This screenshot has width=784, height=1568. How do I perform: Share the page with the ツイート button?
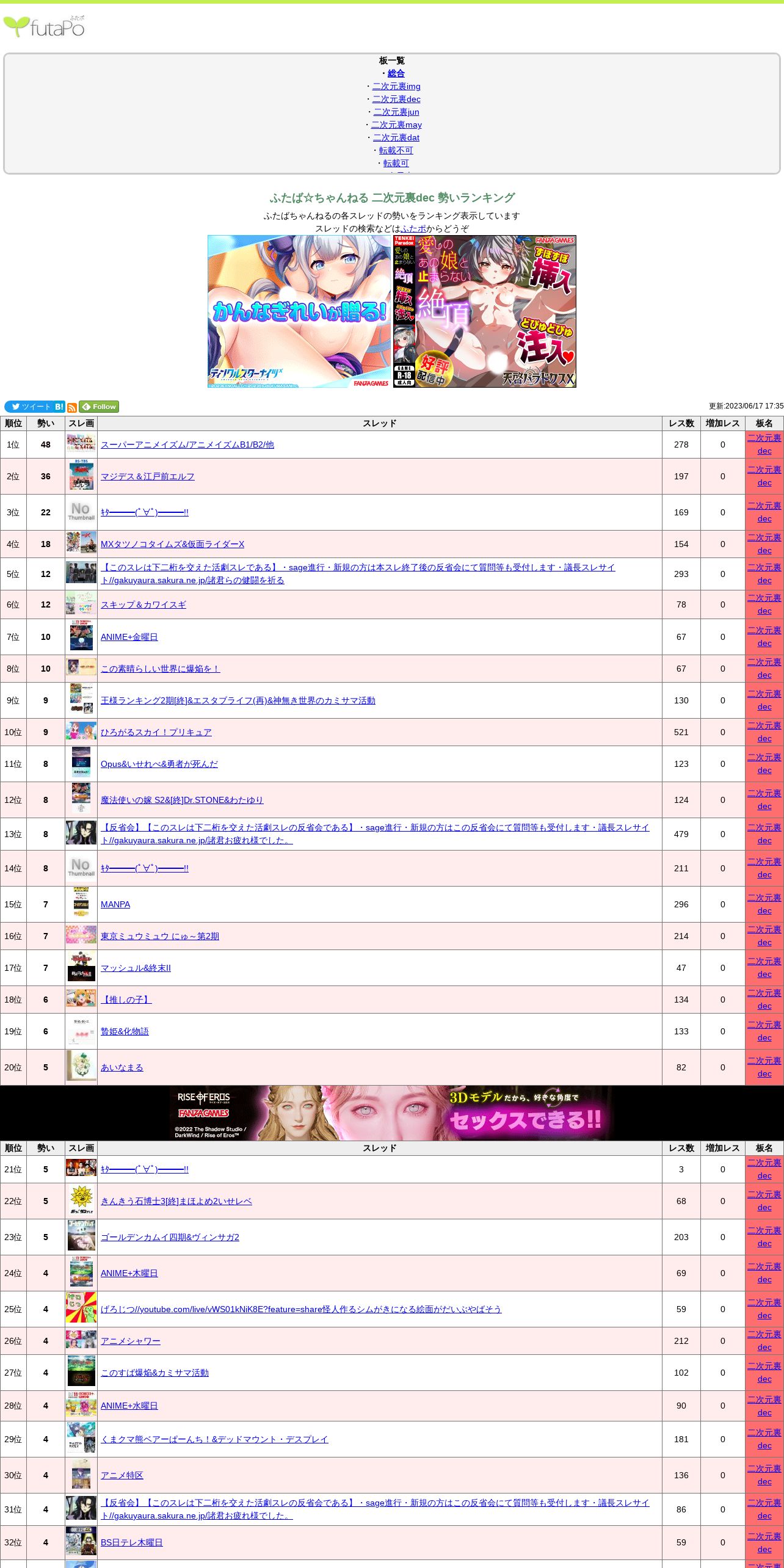[x=29, y=407]
